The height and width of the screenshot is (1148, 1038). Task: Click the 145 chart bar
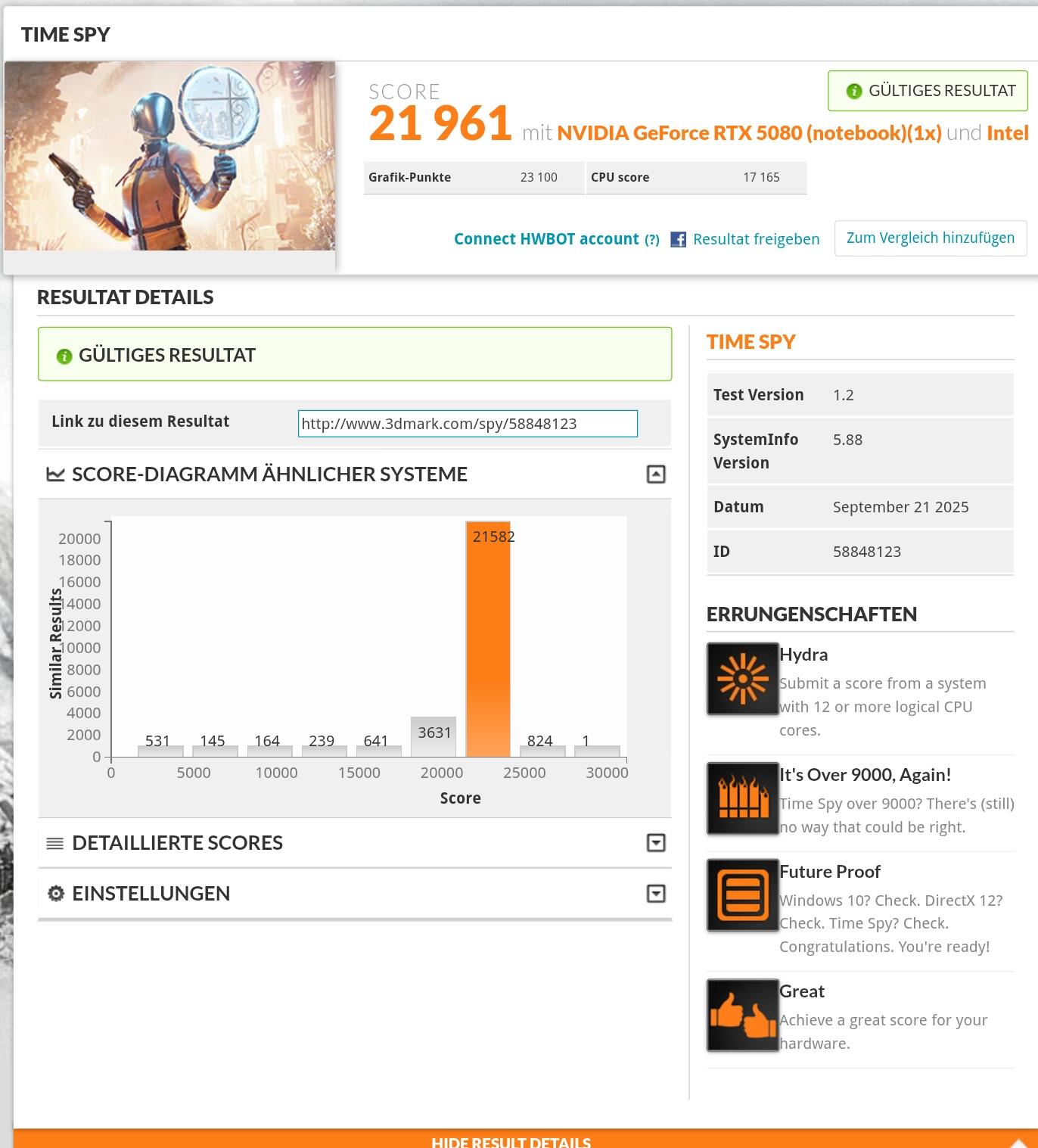point(215,751)
